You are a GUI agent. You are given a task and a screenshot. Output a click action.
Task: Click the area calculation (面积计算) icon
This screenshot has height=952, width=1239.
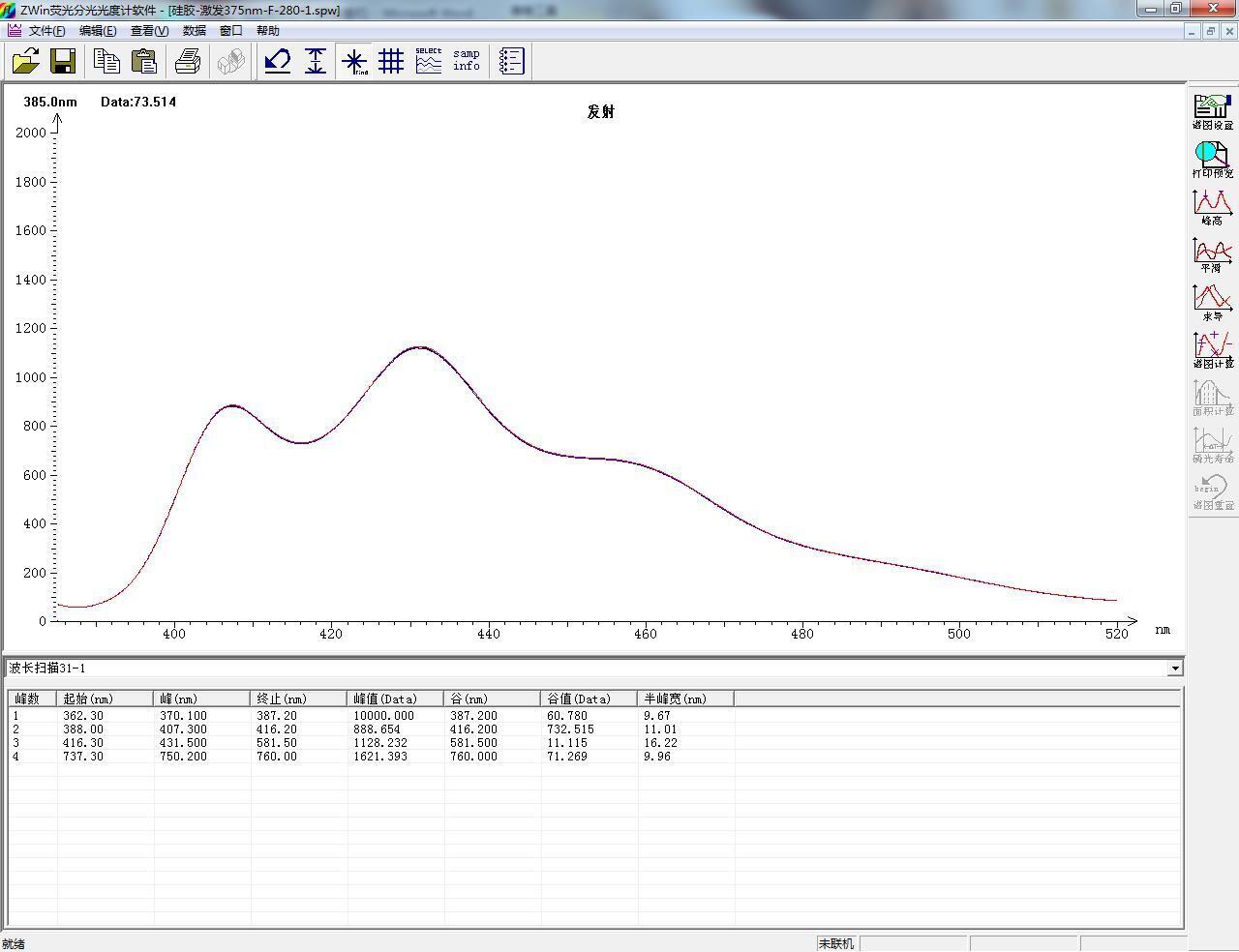click(x=1213, y=397)
